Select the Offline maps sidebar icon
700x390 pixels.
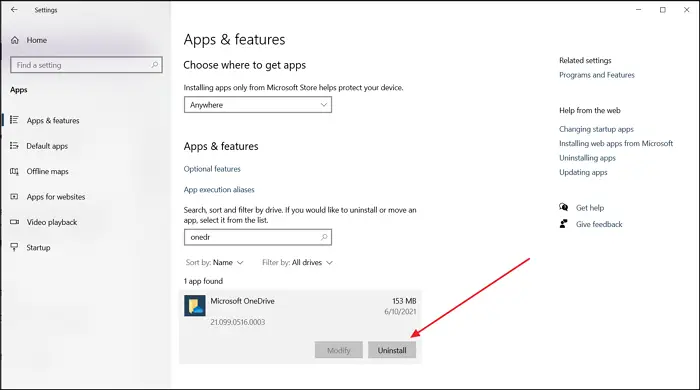[14, 171]
